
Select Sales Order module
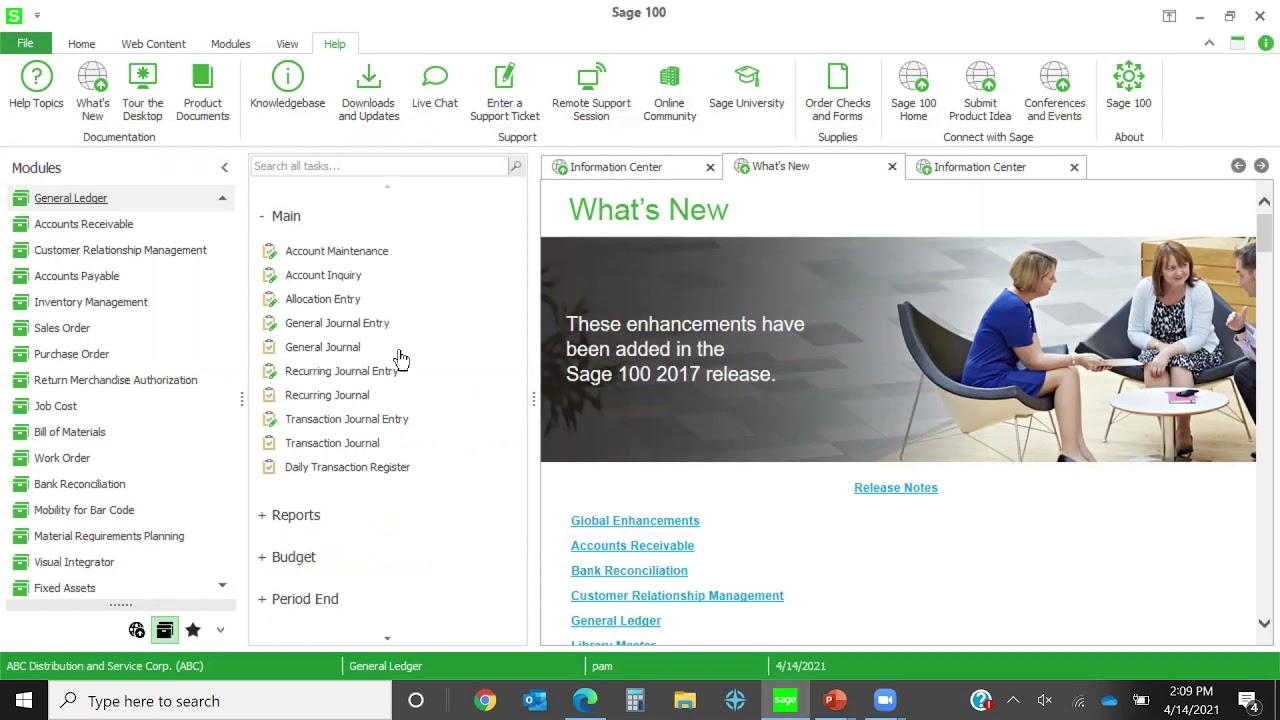coord(61,328)
